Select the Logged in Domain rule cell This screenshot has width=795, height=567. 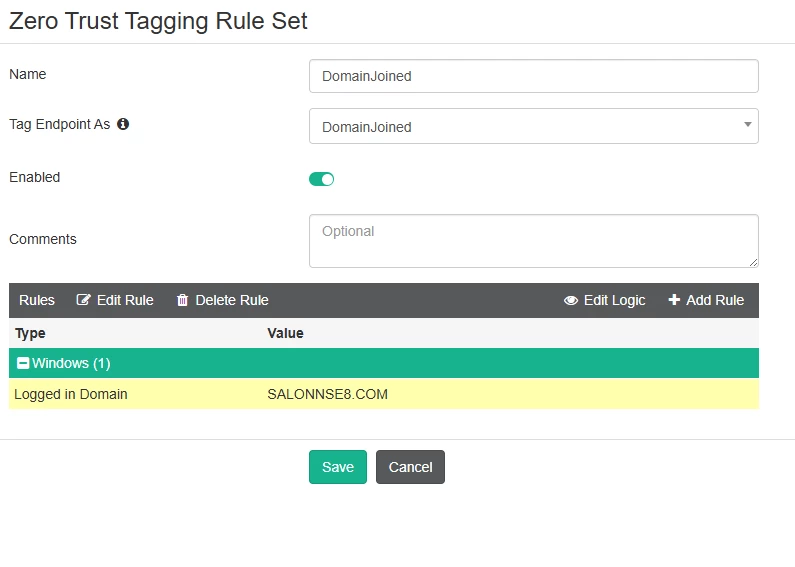click(71, 394)
